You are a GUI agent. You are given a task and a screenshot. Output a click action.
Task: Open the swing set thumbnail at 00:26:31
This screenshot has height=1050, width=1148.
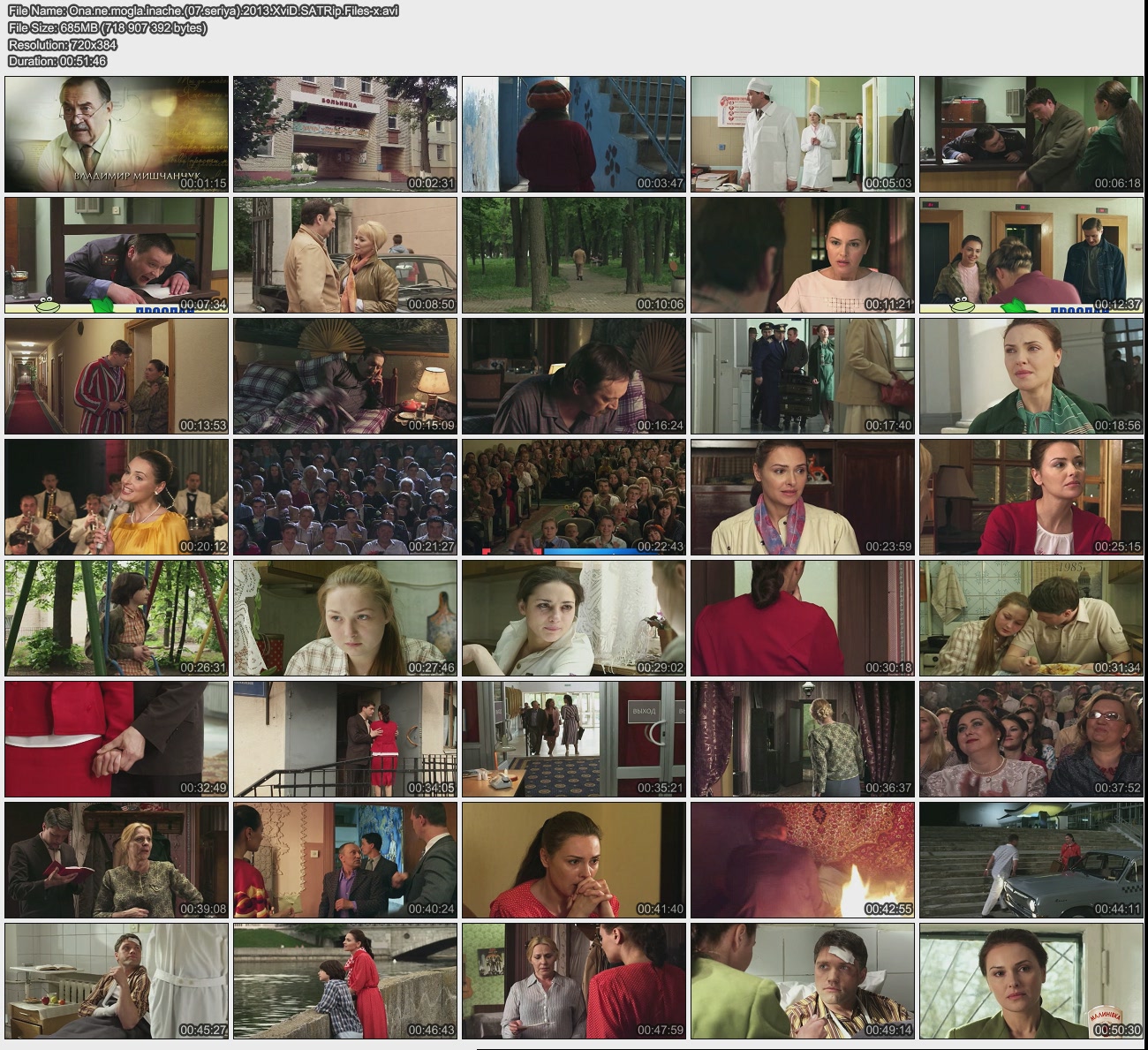click(117, 618)
